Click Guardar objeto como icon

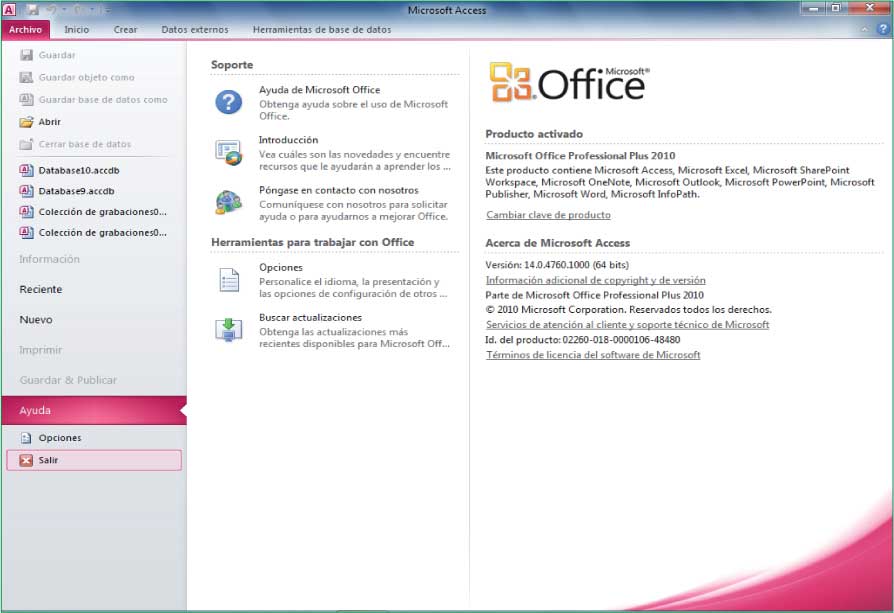pyautogui.click(x=26, y=77)
